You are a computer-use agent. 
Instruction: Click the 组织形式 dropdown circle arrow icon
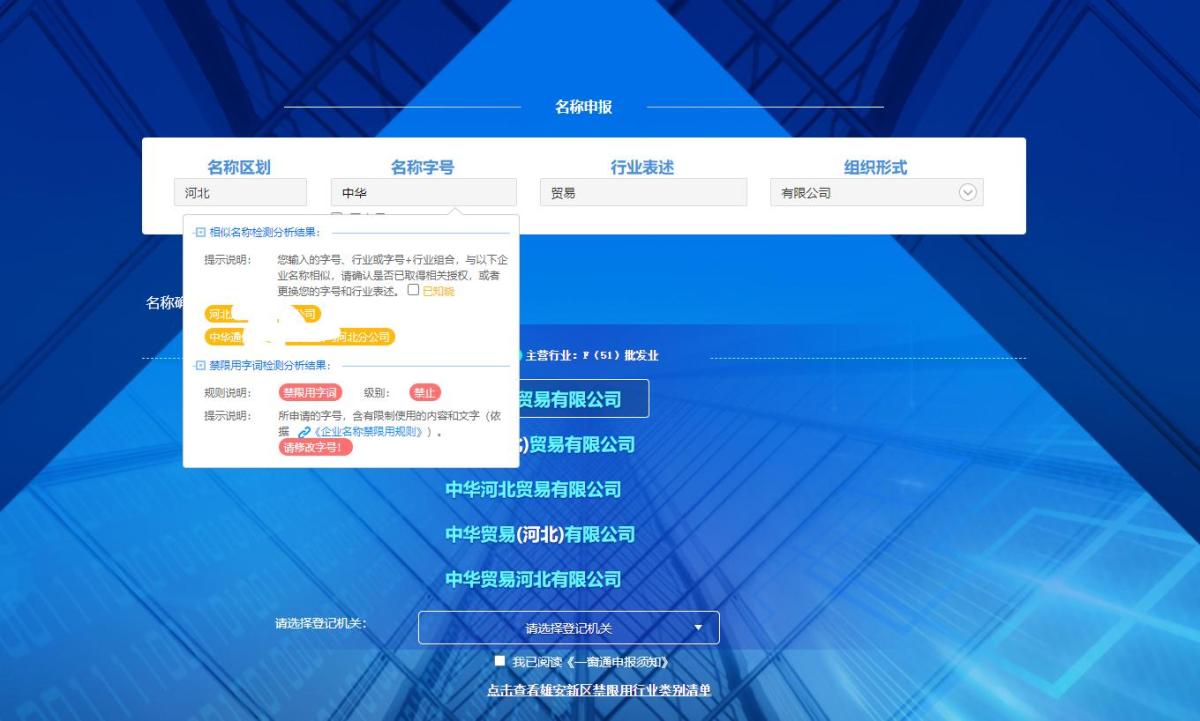[x=967, y=192]
